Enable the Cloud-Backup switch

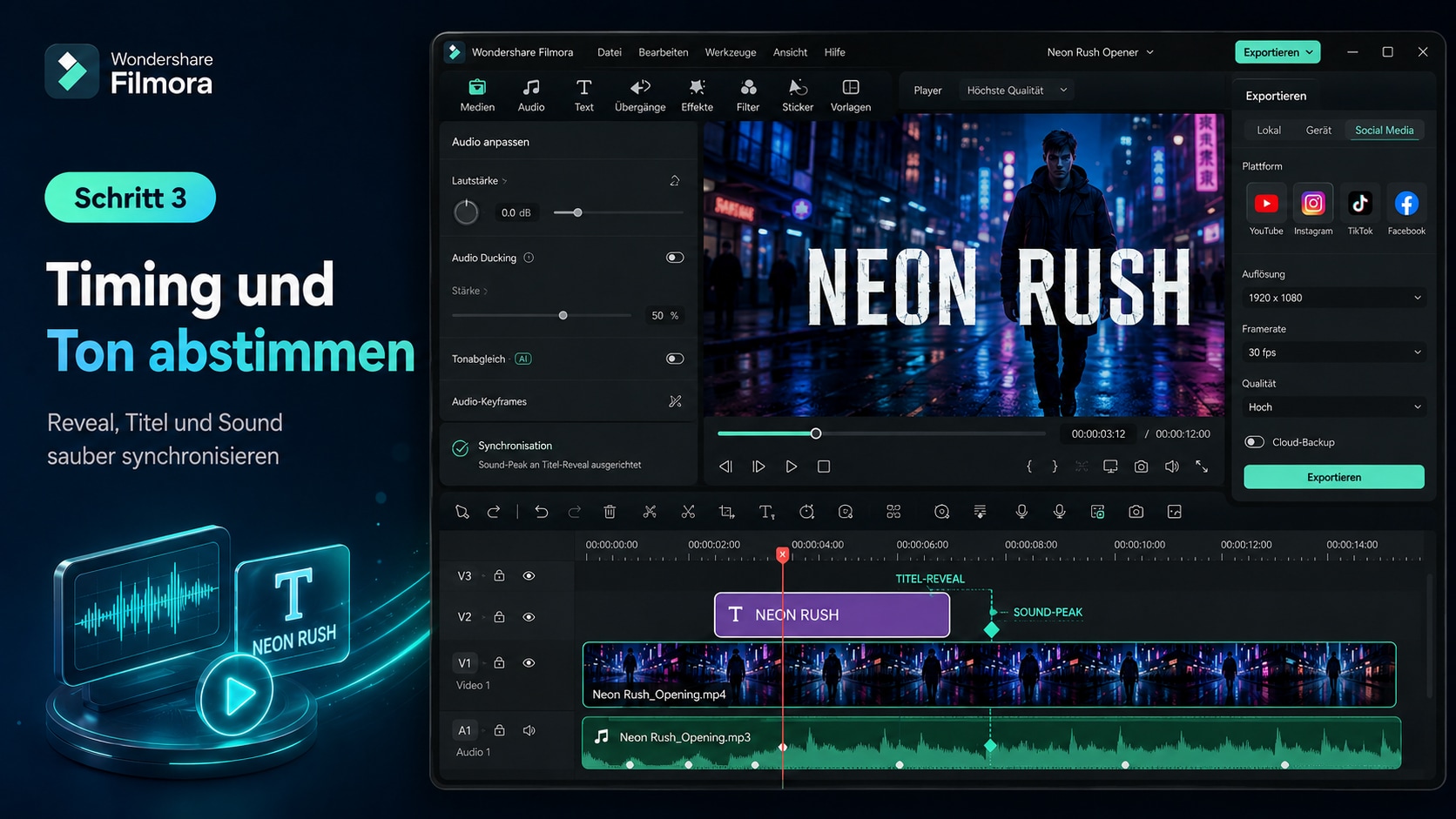coord(1254,442)
